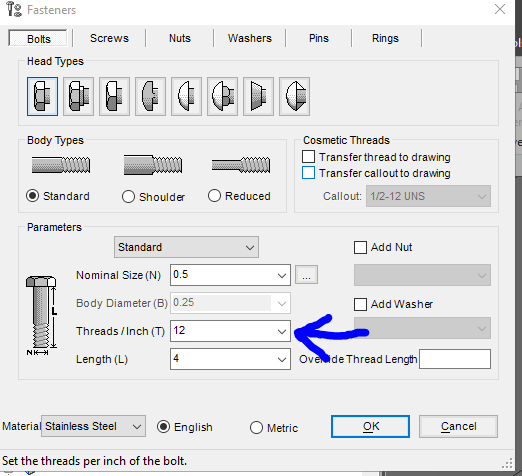This screenshot has width=522, height=476.
Task: Select the conical countersunk head type
Action: point(258,96)
